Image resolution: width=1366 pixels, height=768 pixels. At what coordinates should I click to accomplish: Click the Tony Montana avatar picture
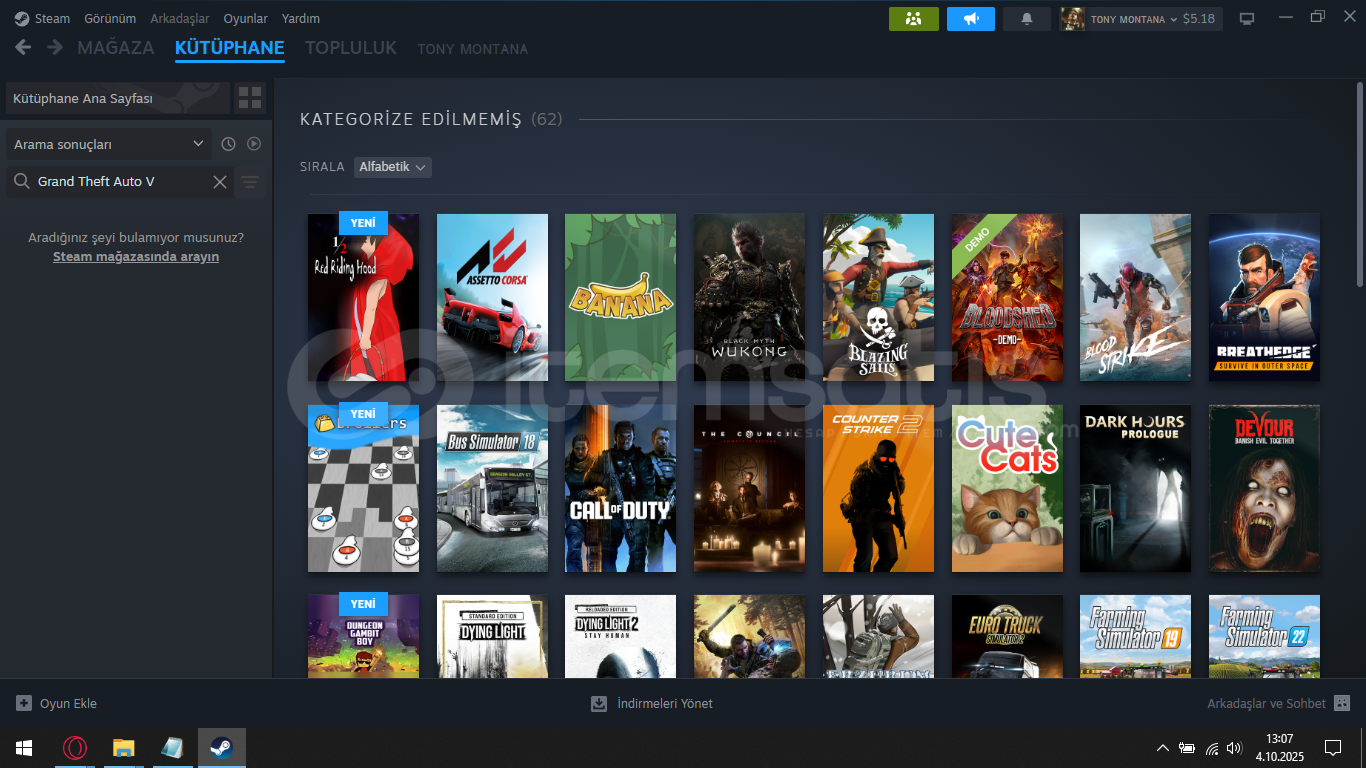pyautogui.click(x=1073, y=19)
